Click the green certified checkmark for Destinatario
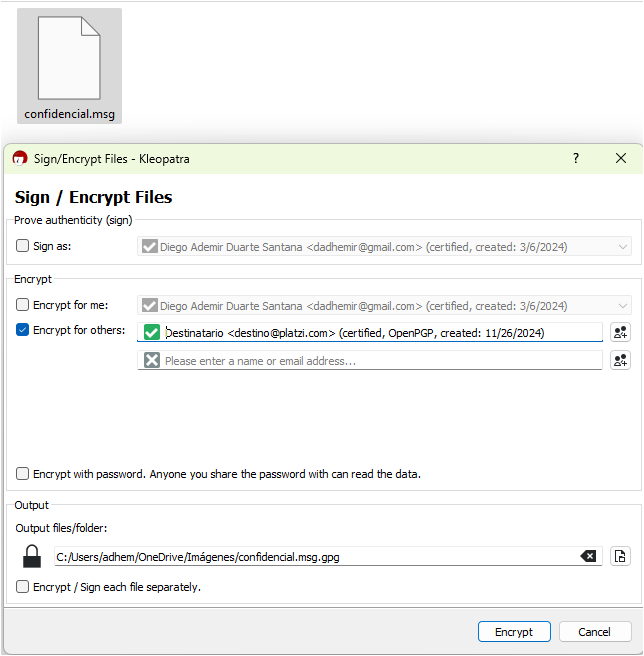The width and height of the screenshot is (644, 656). pyautogui.click(x=152, y=333)
